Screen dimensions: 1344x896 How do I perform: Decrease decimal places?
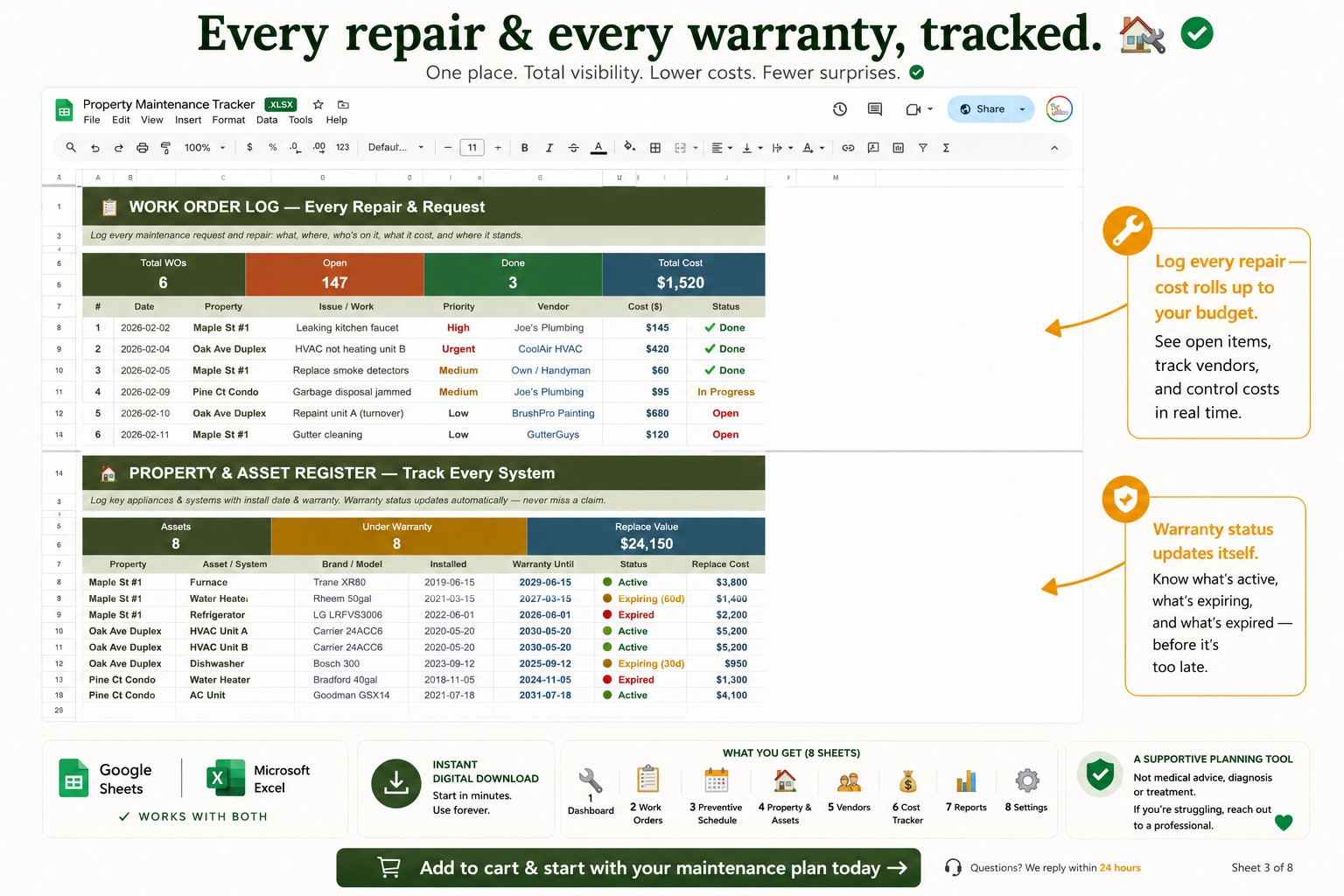coord(296,148)
